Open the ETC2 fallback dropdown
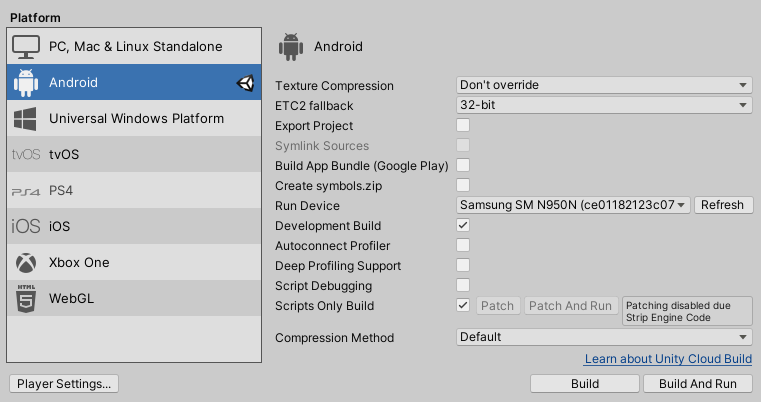 pos(604,105)
